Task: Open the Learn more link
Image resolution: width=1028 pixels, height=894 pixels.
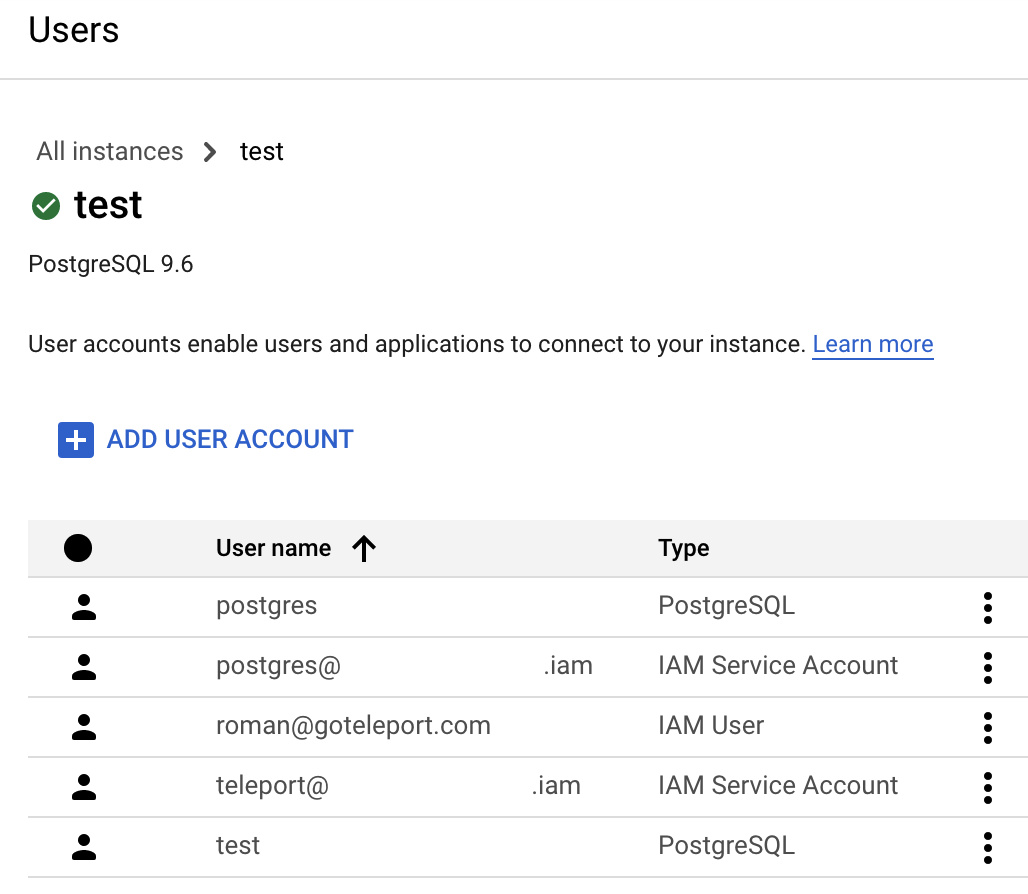Action: [x=872, y=343]
